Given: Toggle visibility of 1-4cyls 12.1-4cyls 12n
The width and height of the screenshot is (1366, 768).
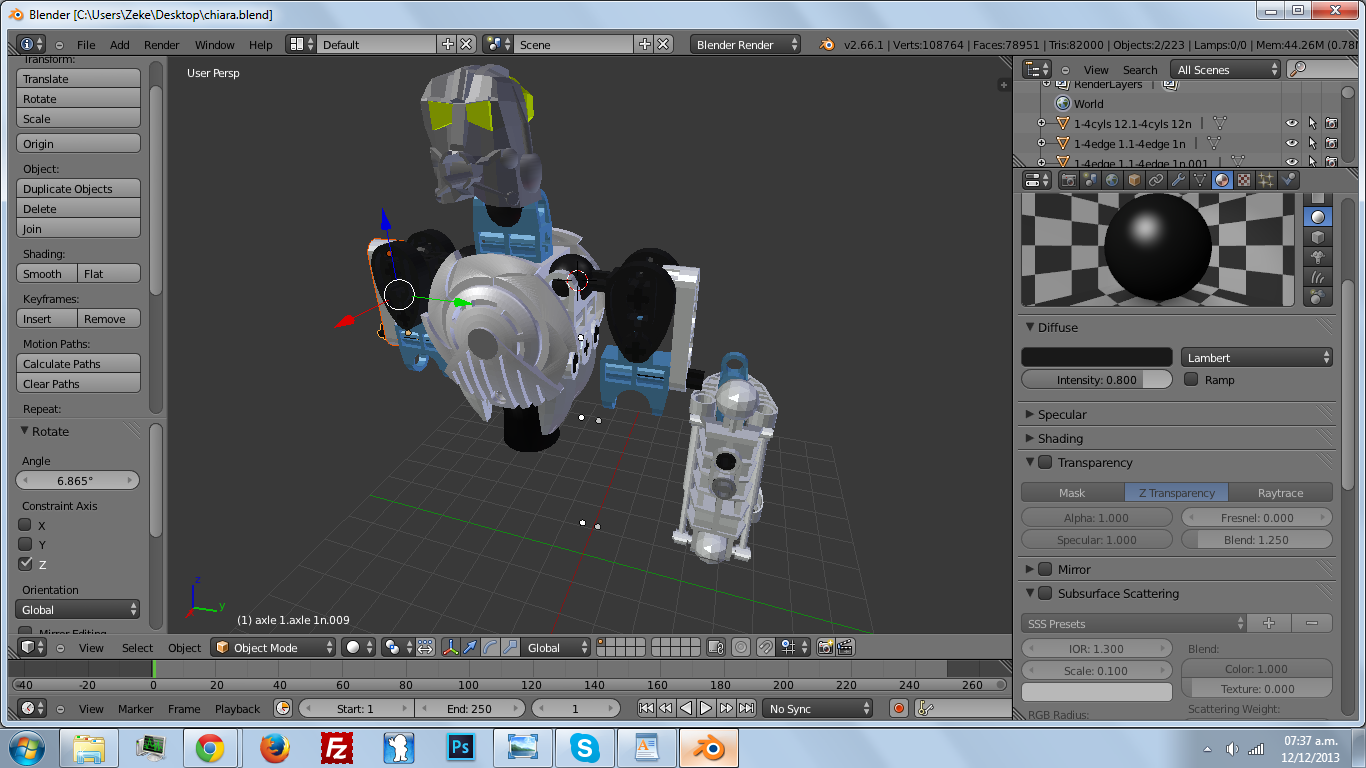Looking at the screenshot, I should click(1293, 123).
